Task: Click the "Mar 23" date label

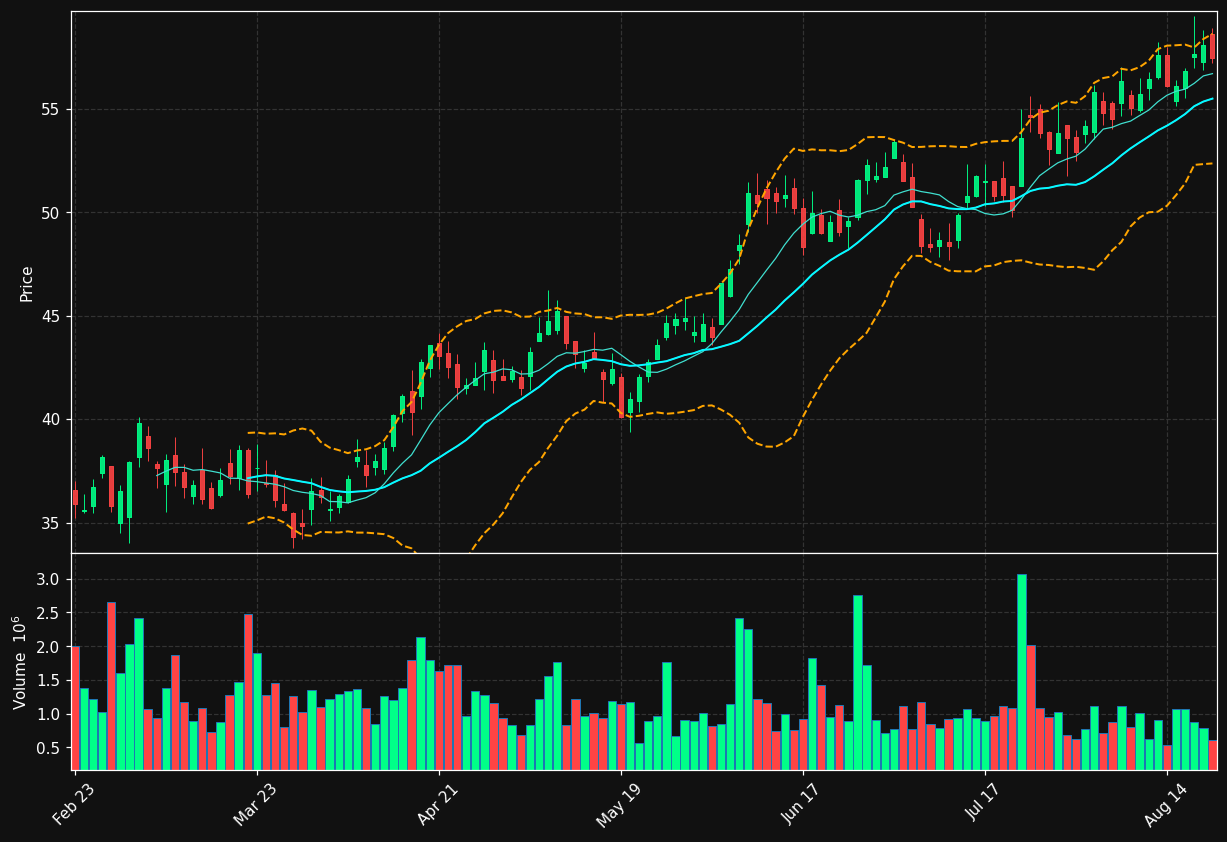Action: click(256, 802)
